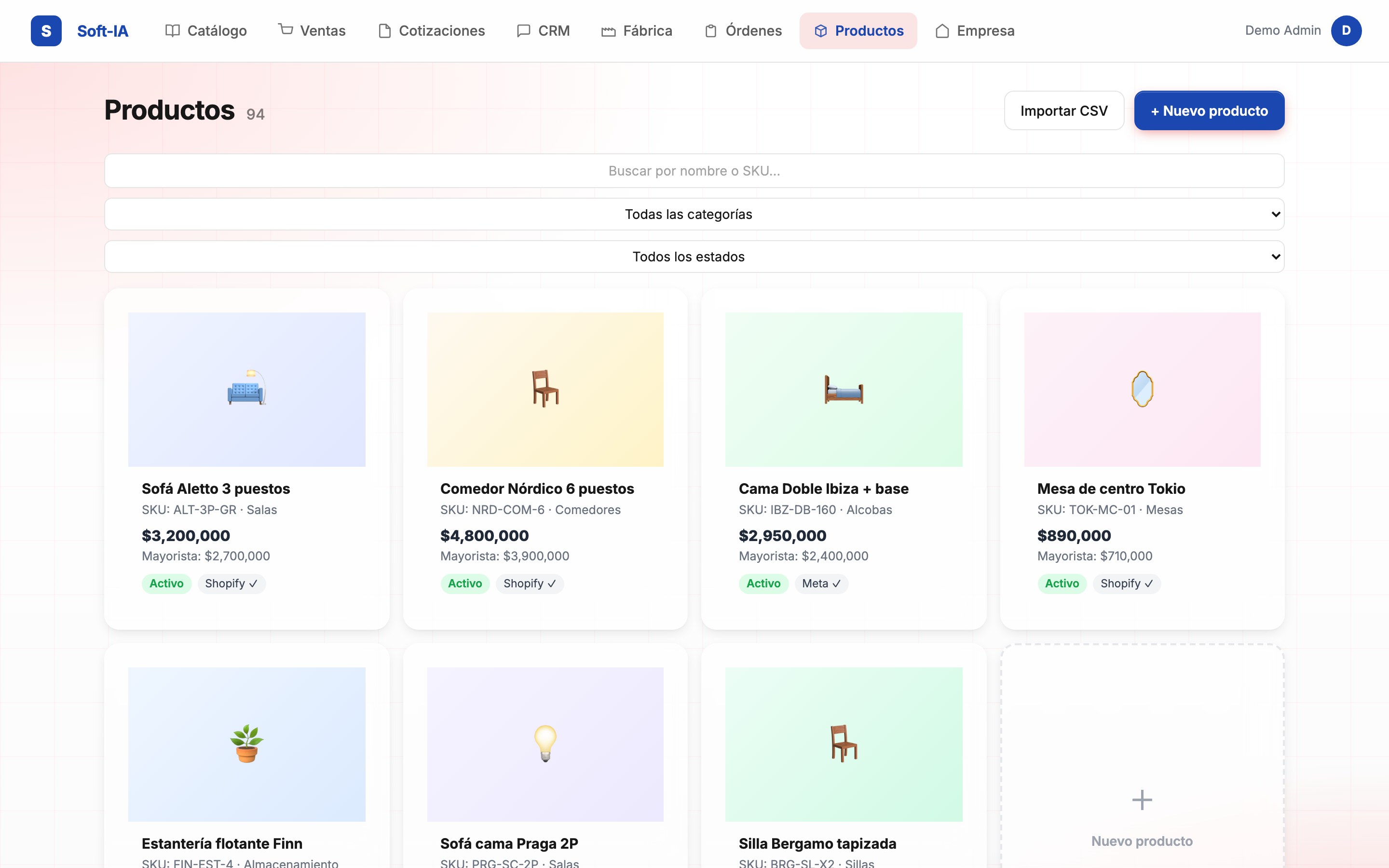This screenshot has height=868, width=1389.
Task: Open the Órdenes section
Action: point(743,30)
